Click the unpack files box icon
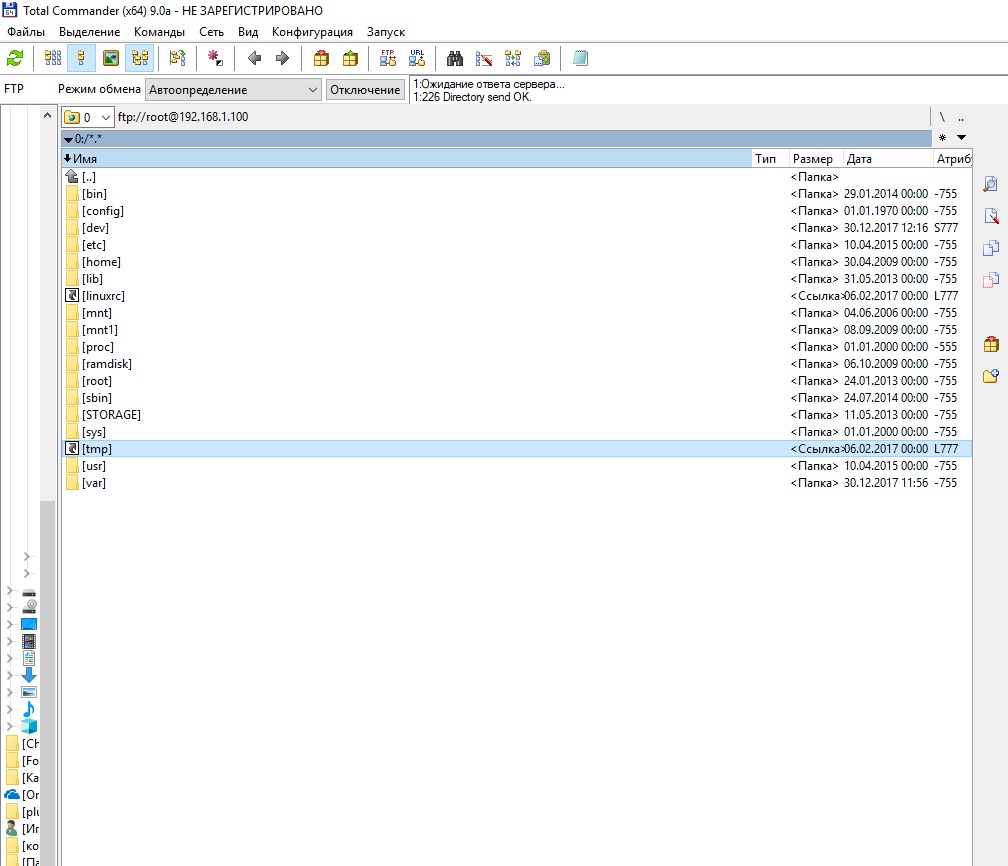This screenshot has width=1008, height=866. point(350,59)
